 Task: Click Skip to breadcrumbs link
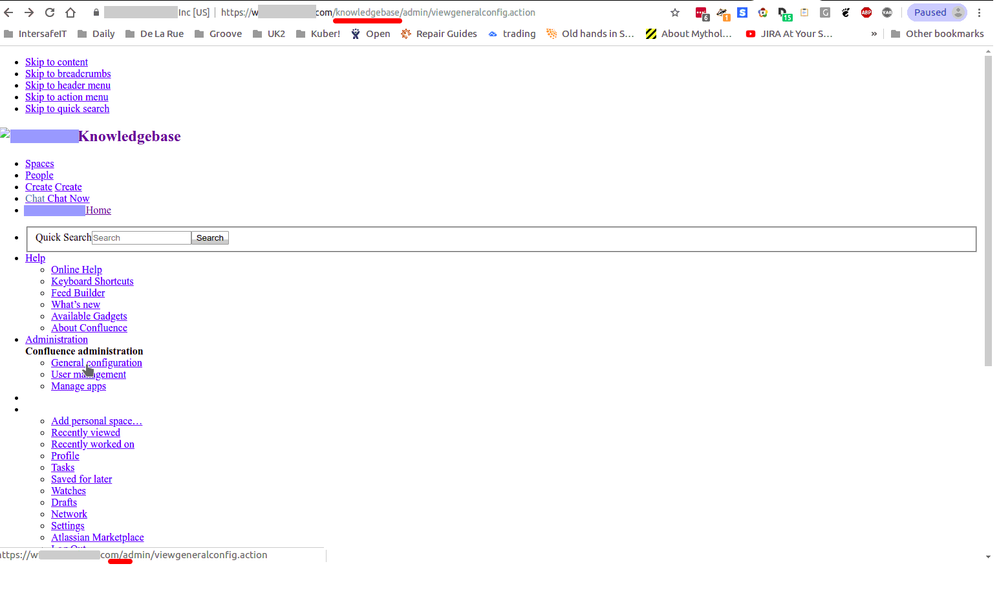[68, 74]
